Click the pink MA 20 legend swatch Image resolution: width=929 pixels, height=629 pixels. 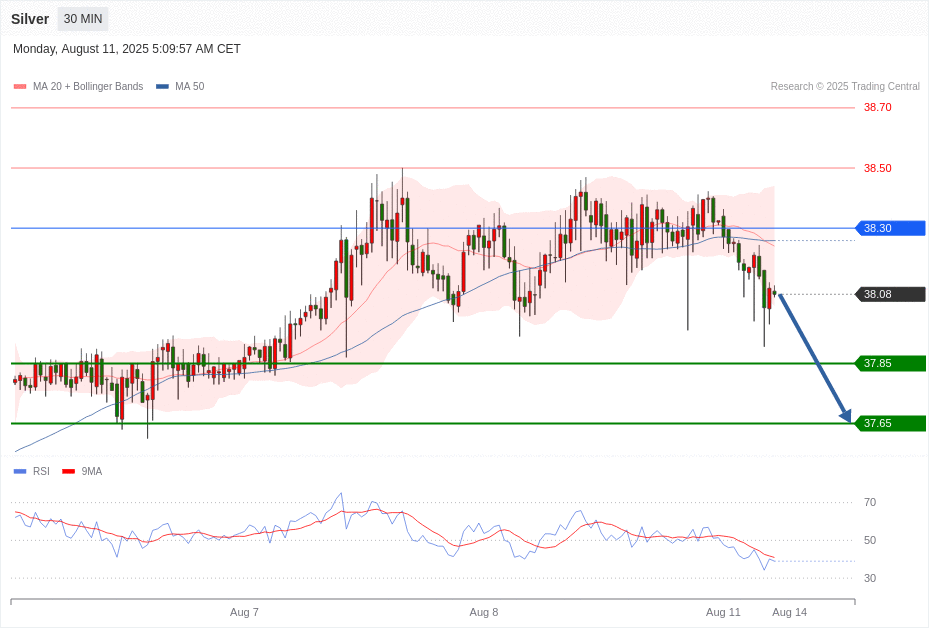20,86
